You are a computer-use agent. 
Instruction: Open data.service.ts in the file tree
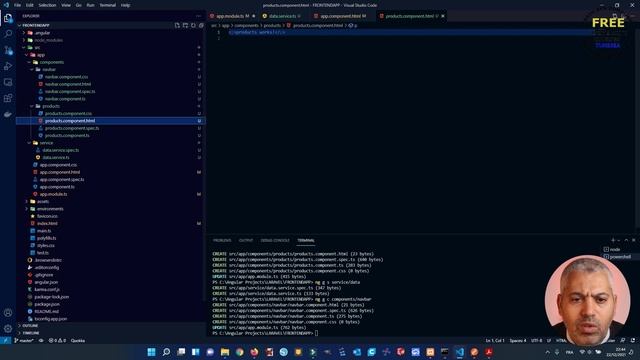coord(56,158)
